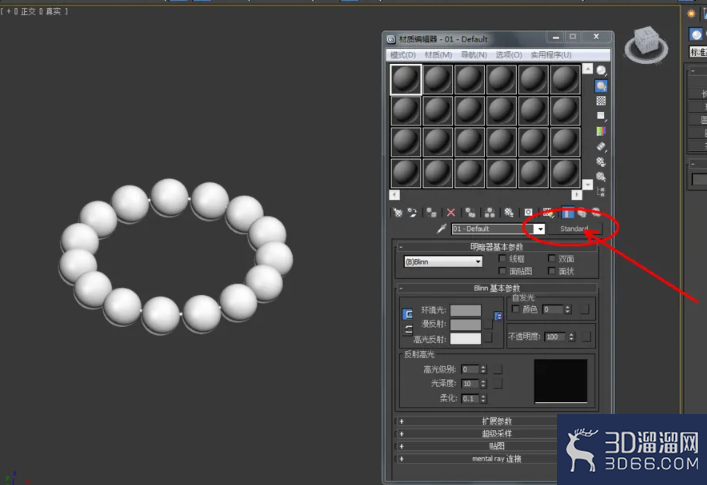The image size is (707, 485).
Task: Check the 自发光 颜色 checkbox
Action: tap(515, 309)
